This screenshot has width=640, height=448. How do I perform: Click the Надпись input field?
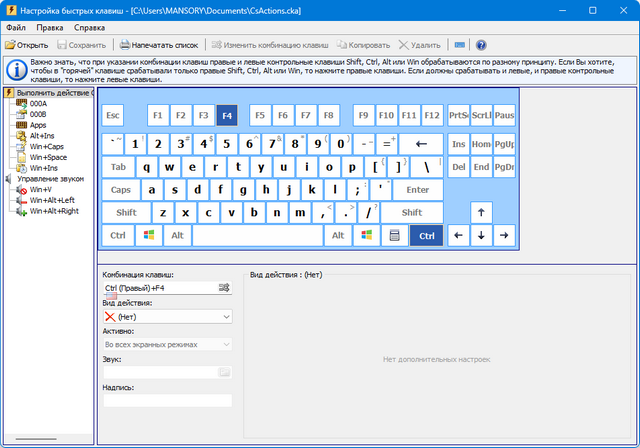click(x=168, y=400)
